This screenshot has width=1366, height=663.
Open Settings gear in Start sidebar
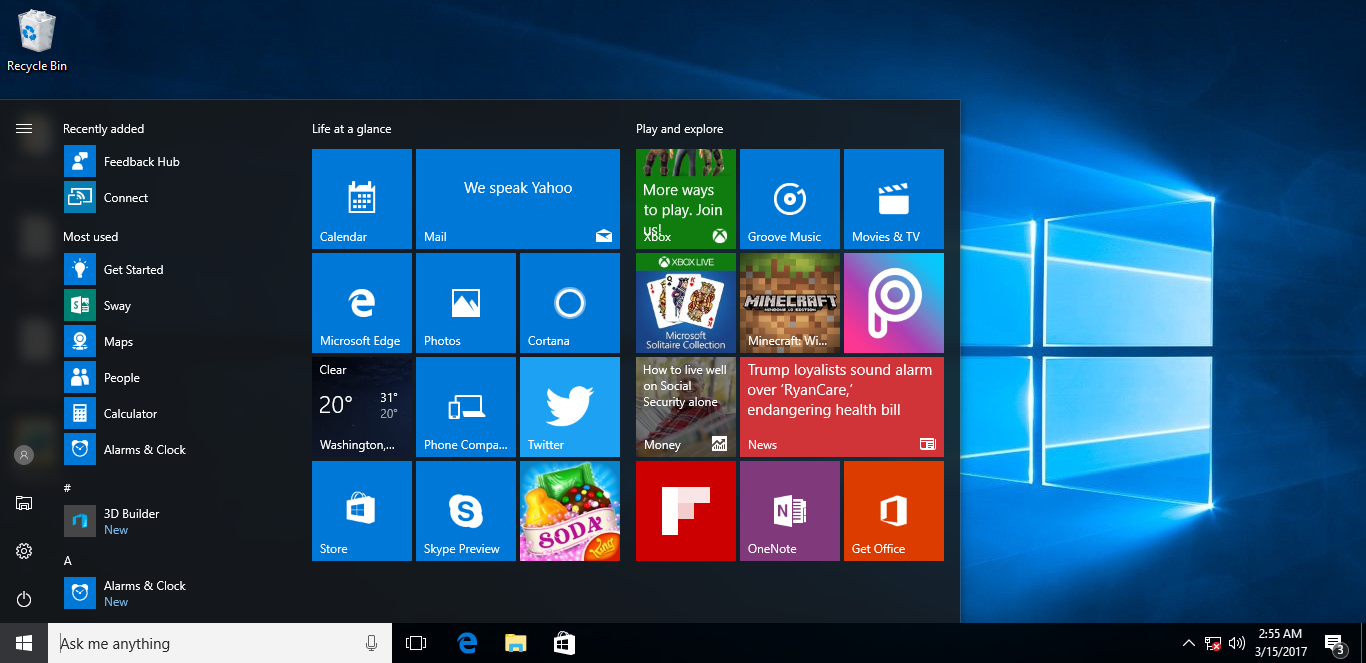click(24, 551)
